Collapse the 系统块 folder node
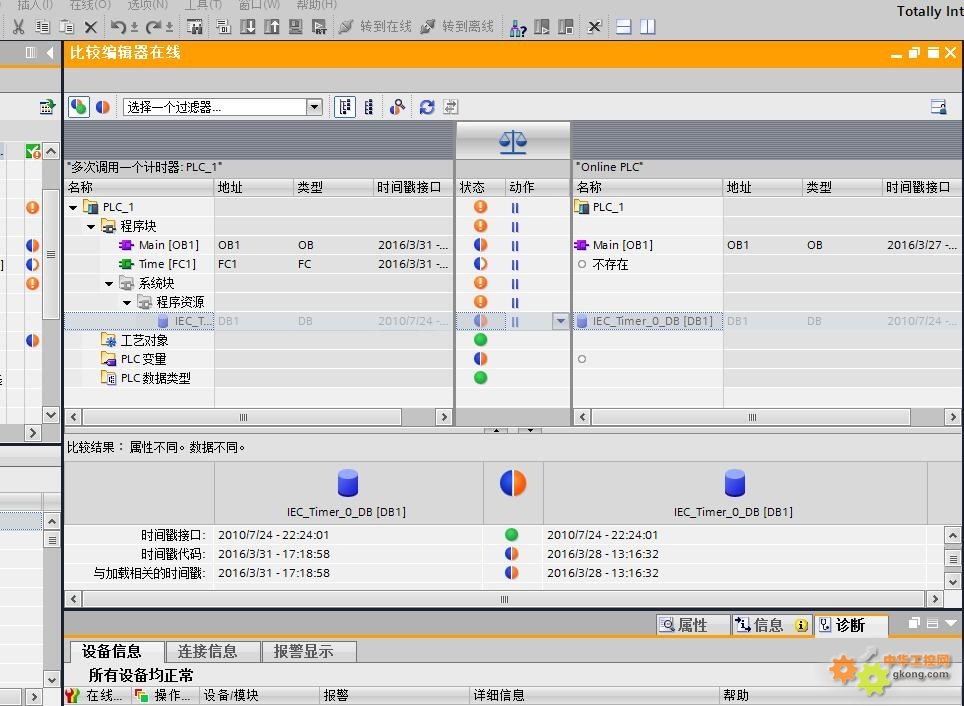This screenshot has width=964, height=706. click(109, 284)
